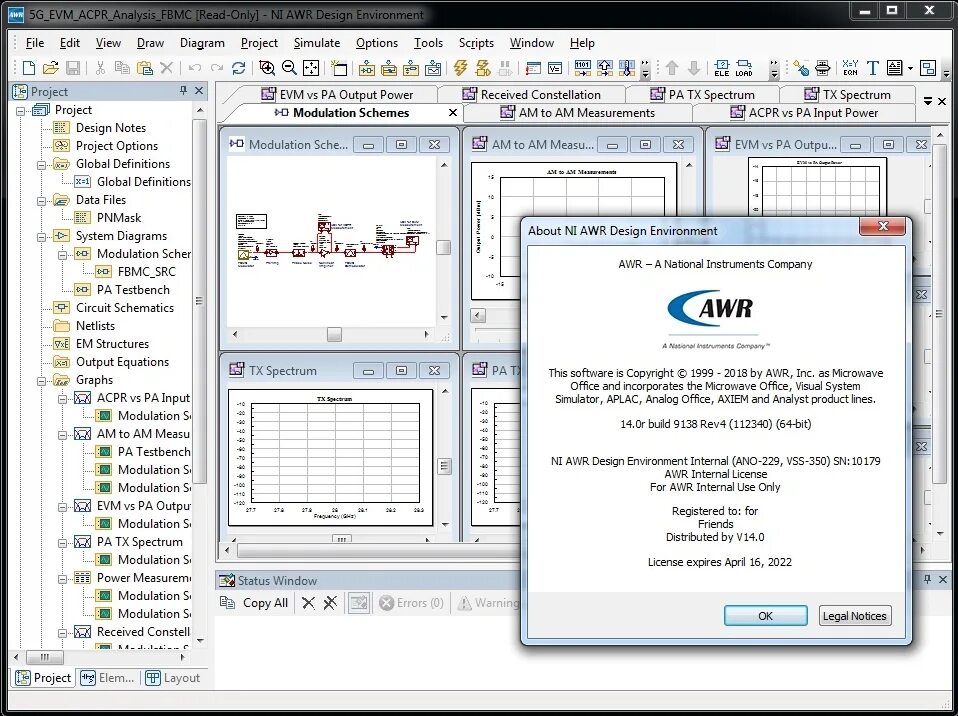The image size is (958, 716).
Task: Open the V= variable browser icon
Action: [555, 68]
